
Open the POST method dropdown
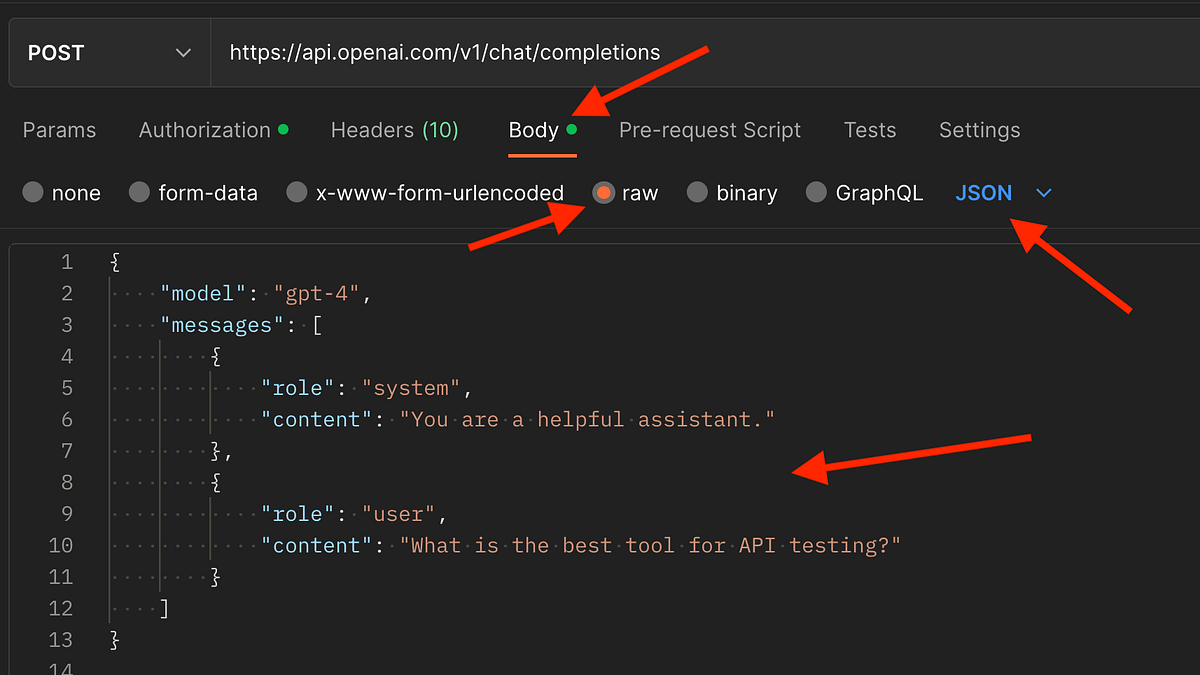click(x=108, y=53)
